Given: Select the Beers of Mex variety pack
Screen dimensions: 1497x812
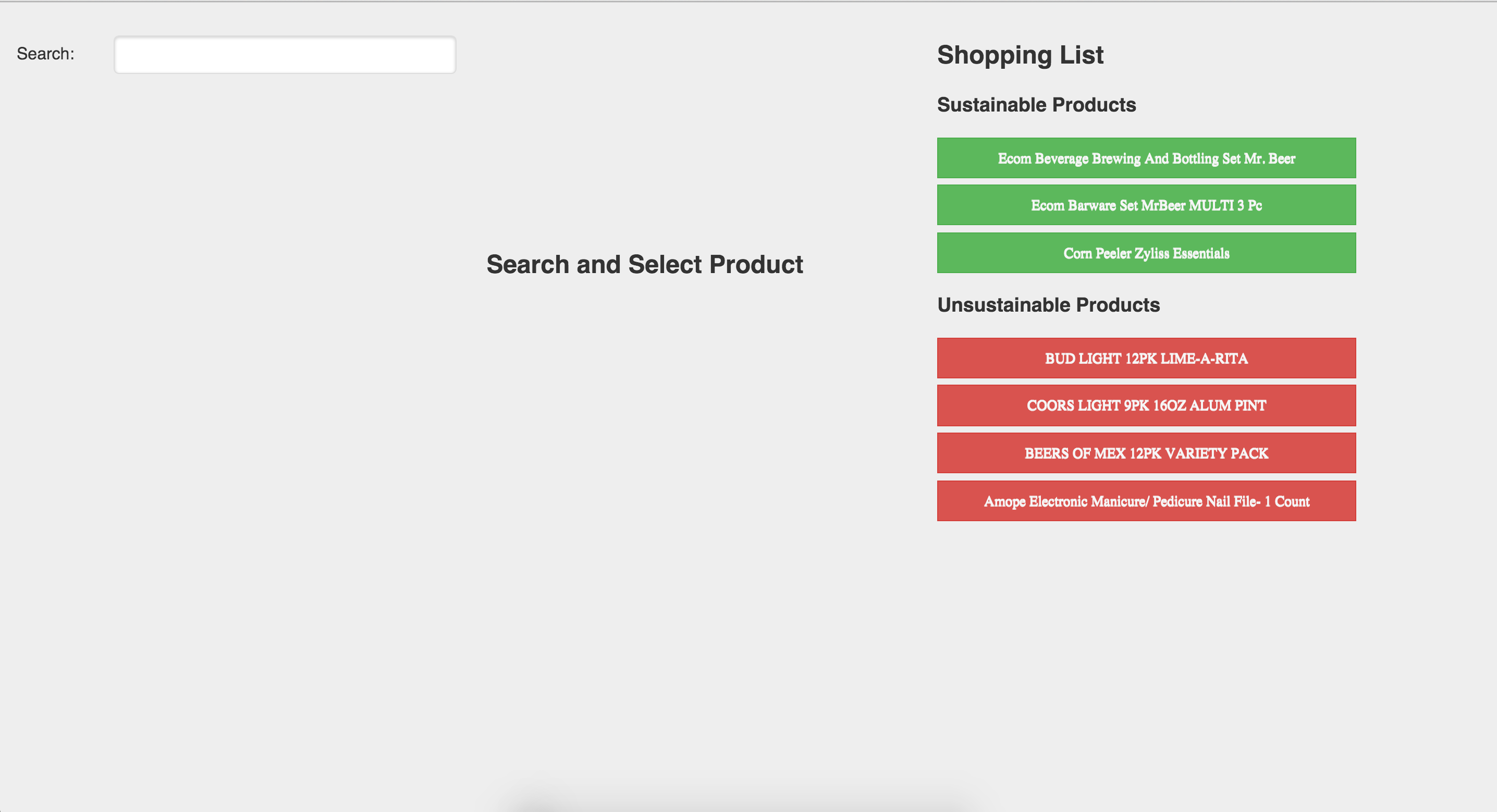Looking at the screenshot, I should click(1146, 453).
